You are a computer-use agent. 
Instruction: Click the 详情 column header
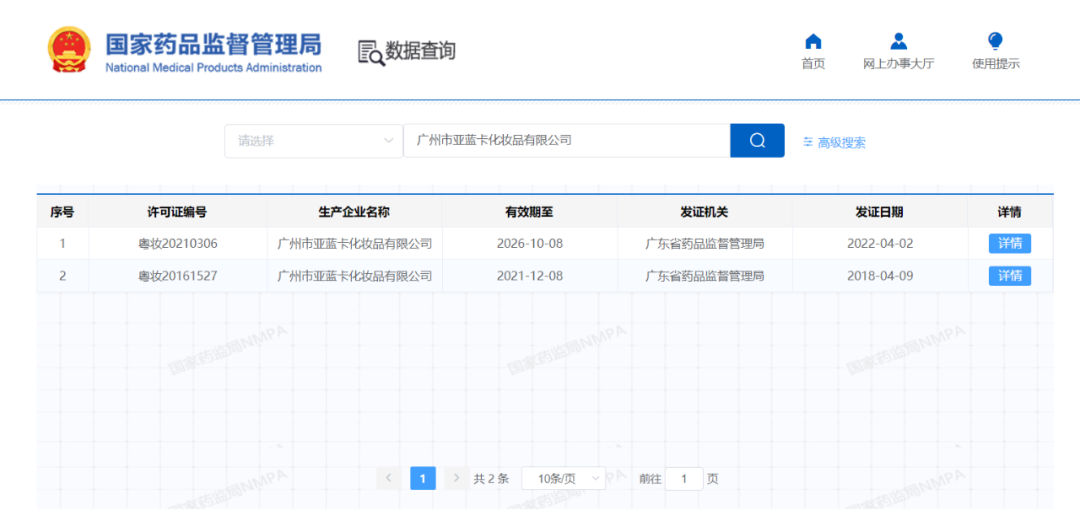[1010, 212]
